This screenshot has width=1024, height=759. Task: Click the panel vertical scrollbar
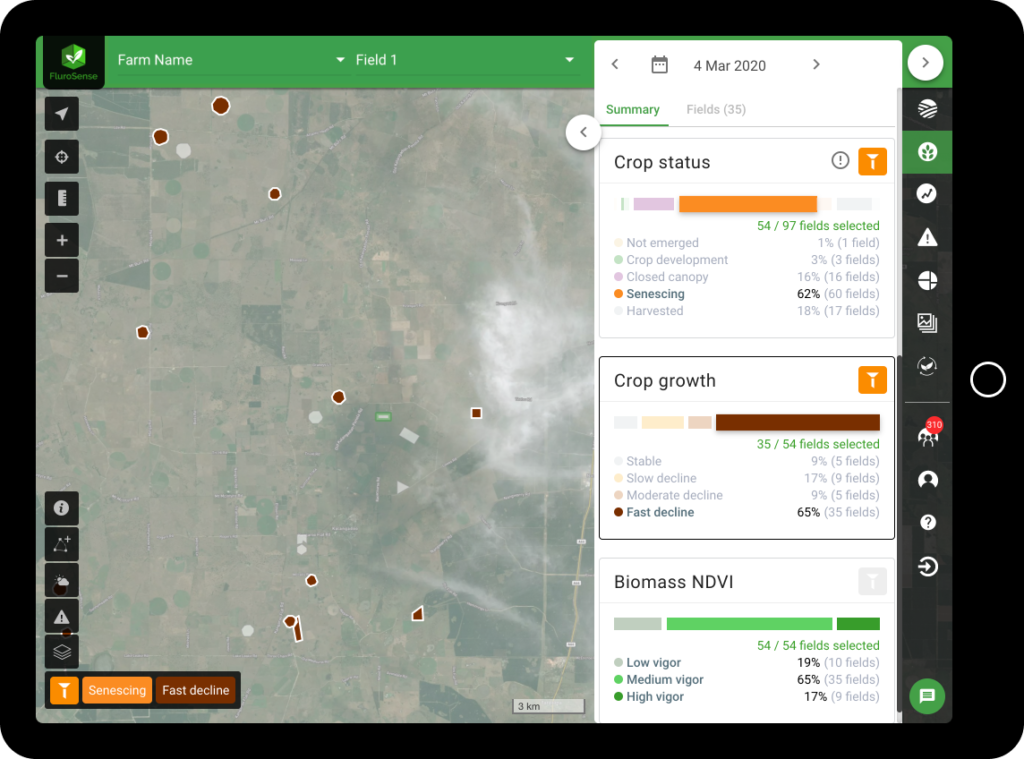[x=899, y=534]
